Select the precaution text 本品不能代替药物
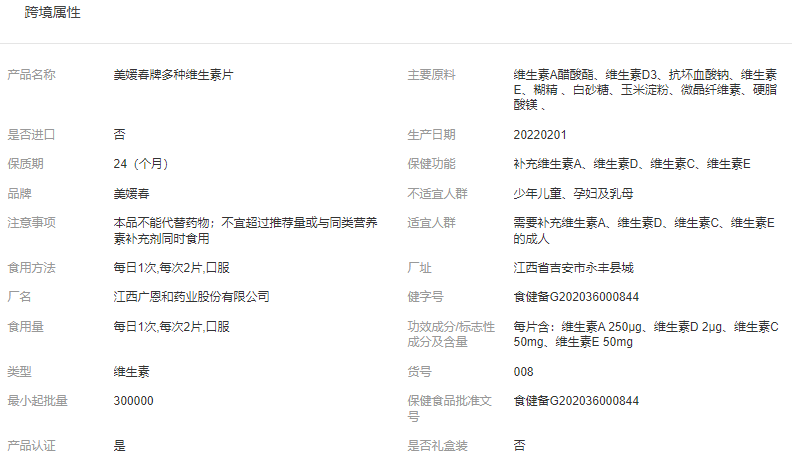Viewport: 792px width, 462px height. [245, 231]
